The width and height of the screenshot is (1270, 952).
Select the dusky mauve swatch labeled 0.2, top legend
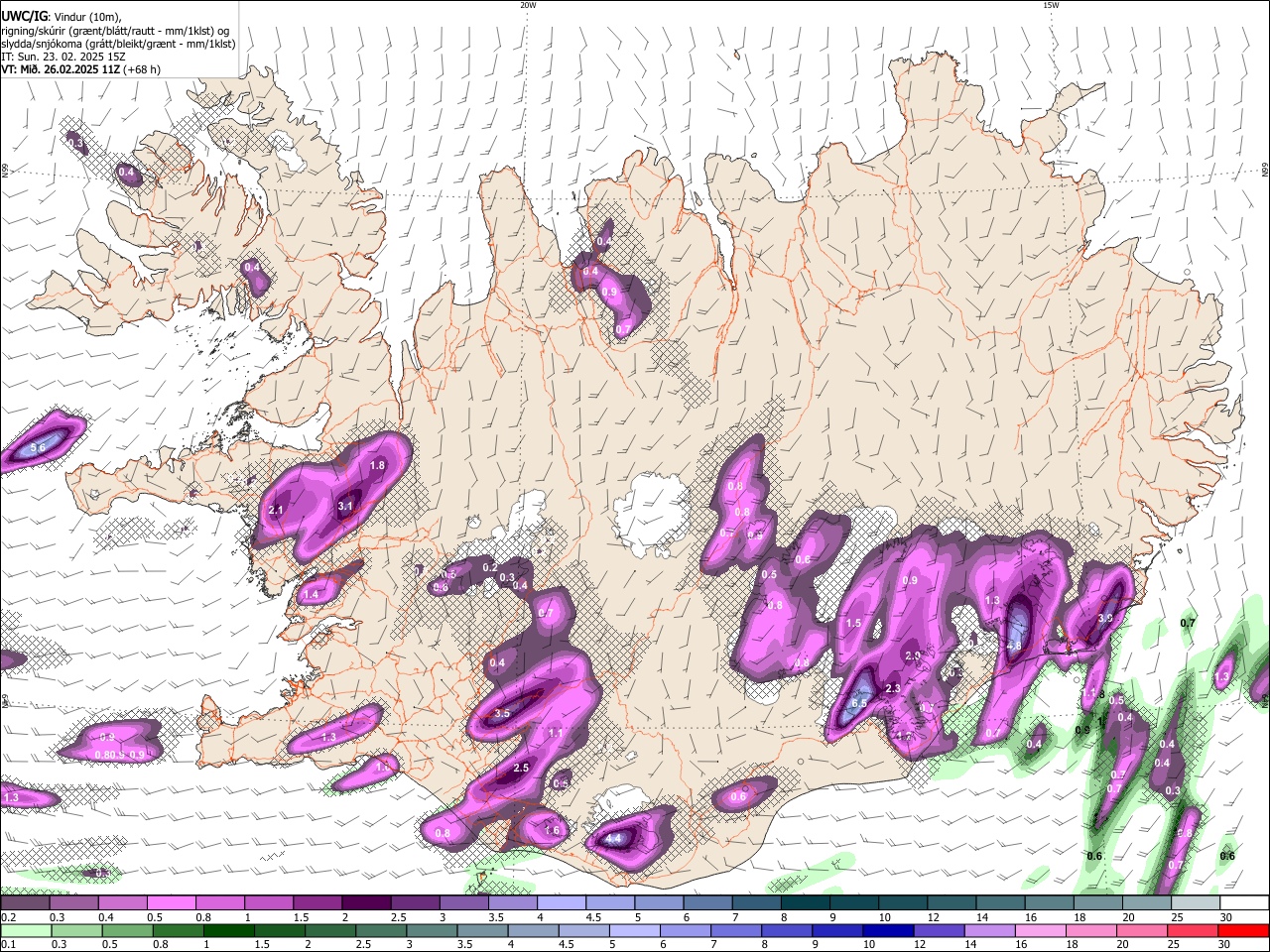24,903
